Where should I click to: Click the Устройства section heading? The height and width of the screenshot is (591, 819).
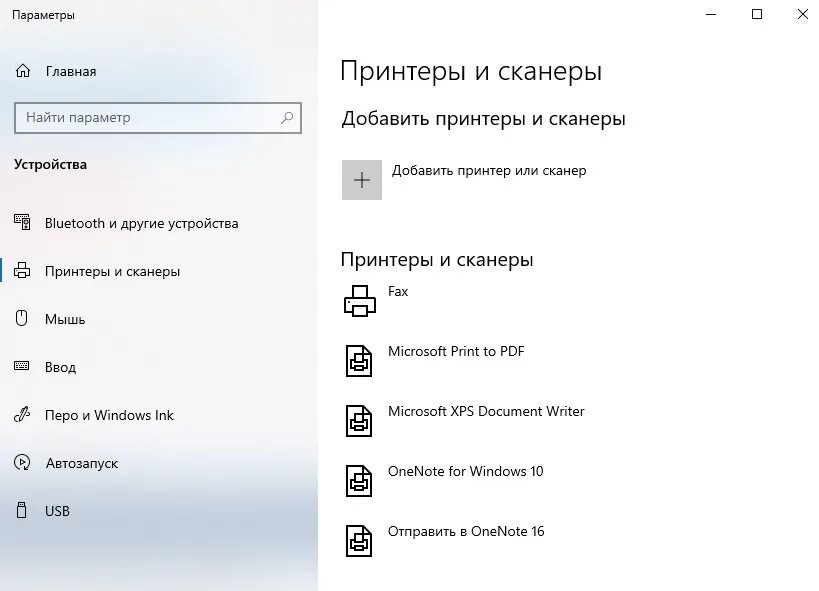pyautogui.click(x=51, y=165)
